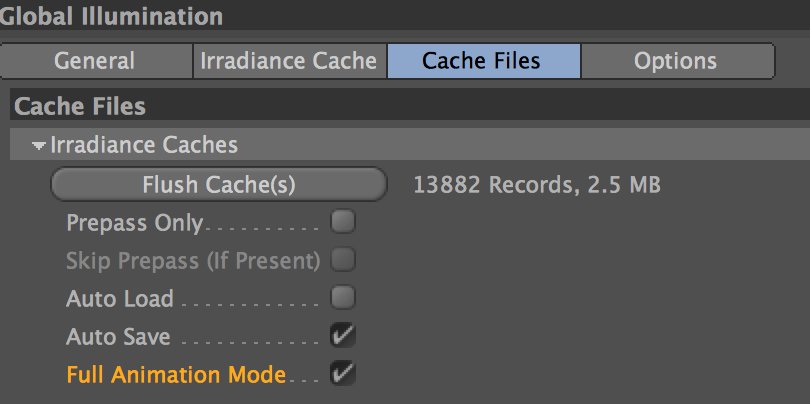Image resolution: width=810 pixels, height=404 pixels.
Task: Click the Irradiance Caches section header text
Action: [144, 145]
